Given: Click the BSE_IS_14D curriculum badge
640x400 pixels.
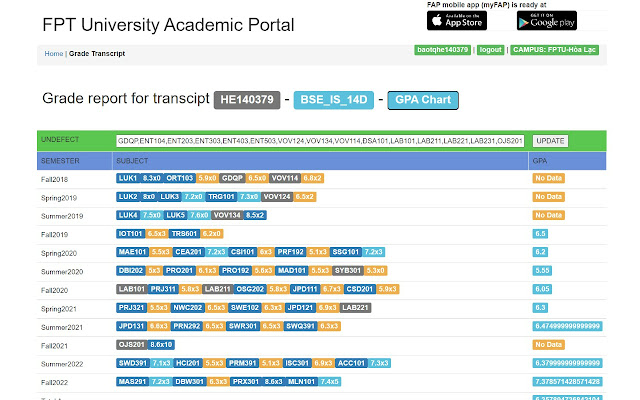Looking at the screenshot, I should pos(334,99).
